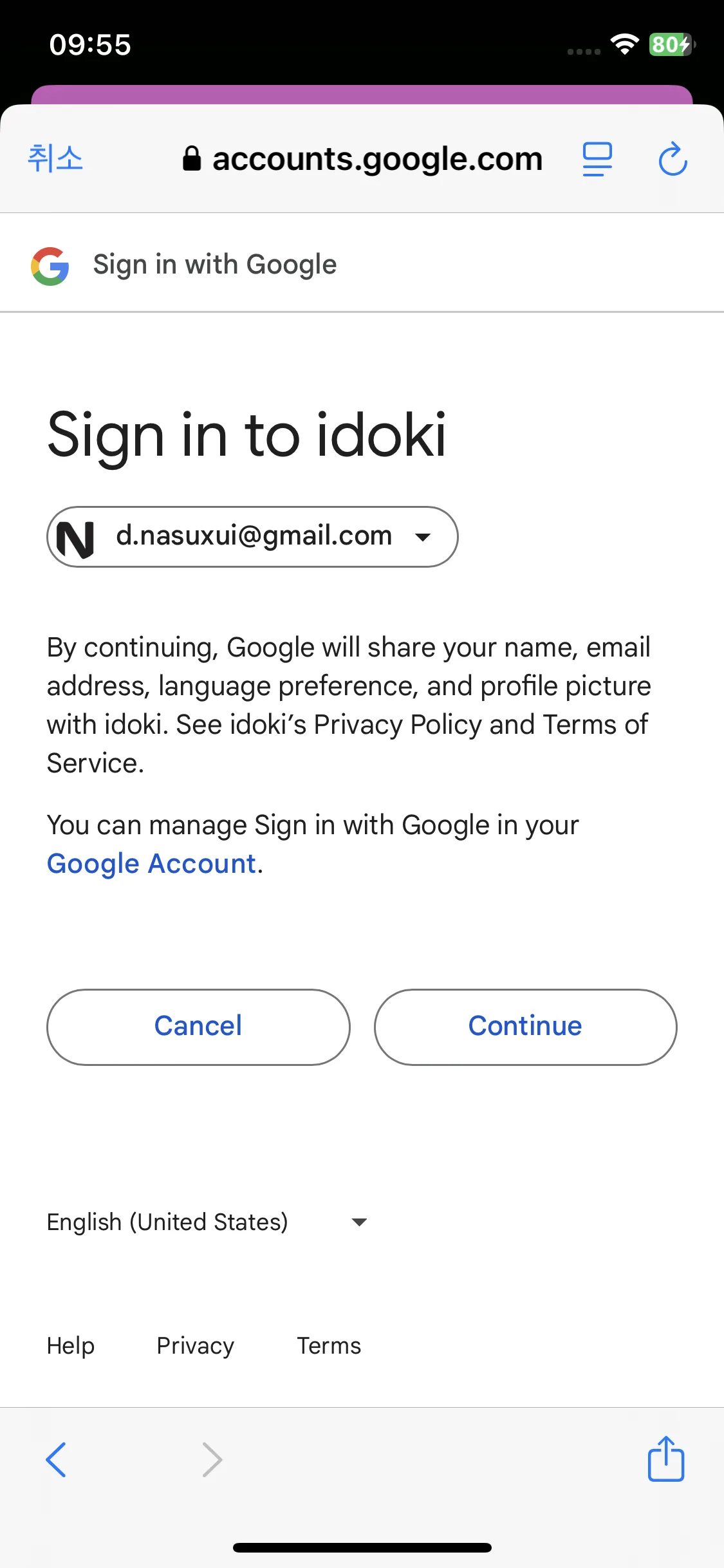Open the reader view icon

click(x=597, y=159)
